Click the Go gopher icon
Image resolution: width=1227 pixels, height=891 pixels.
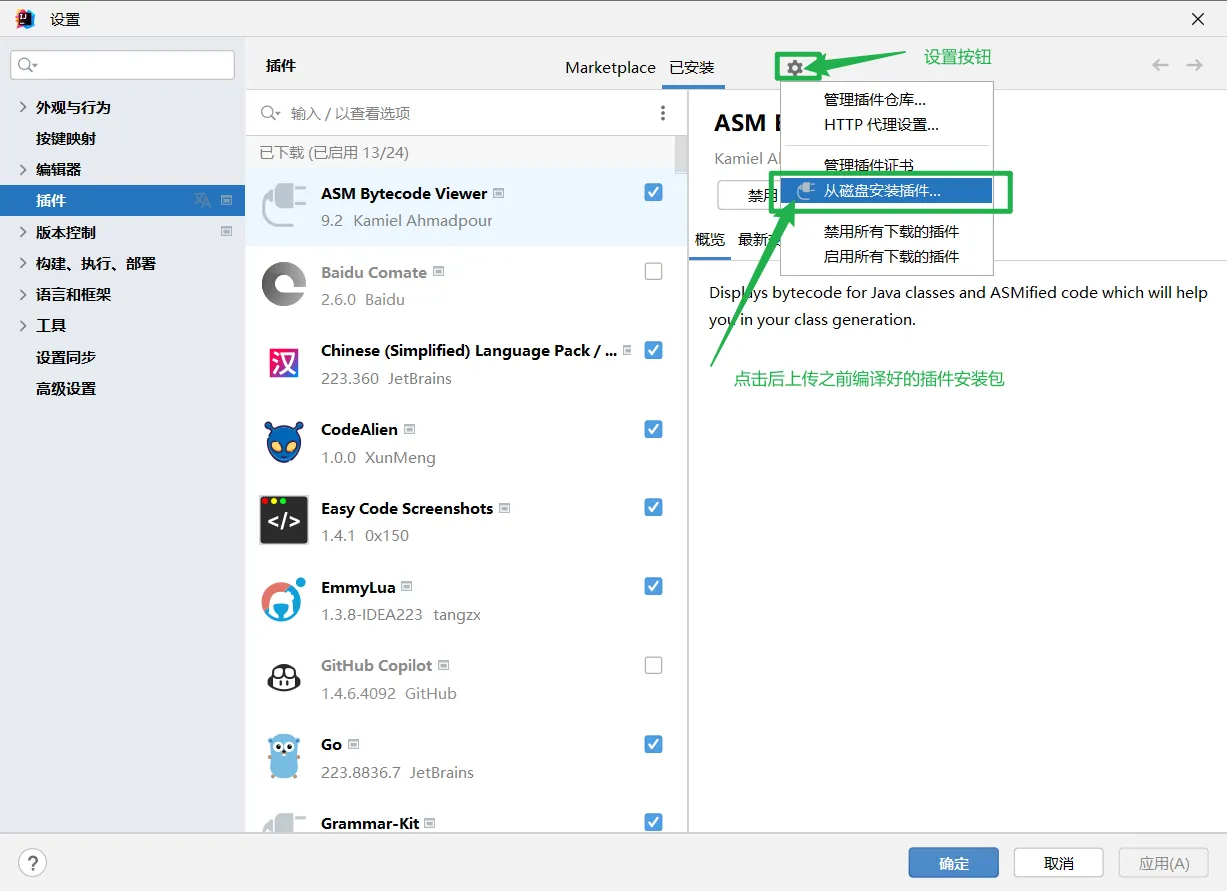coord(283,757)
